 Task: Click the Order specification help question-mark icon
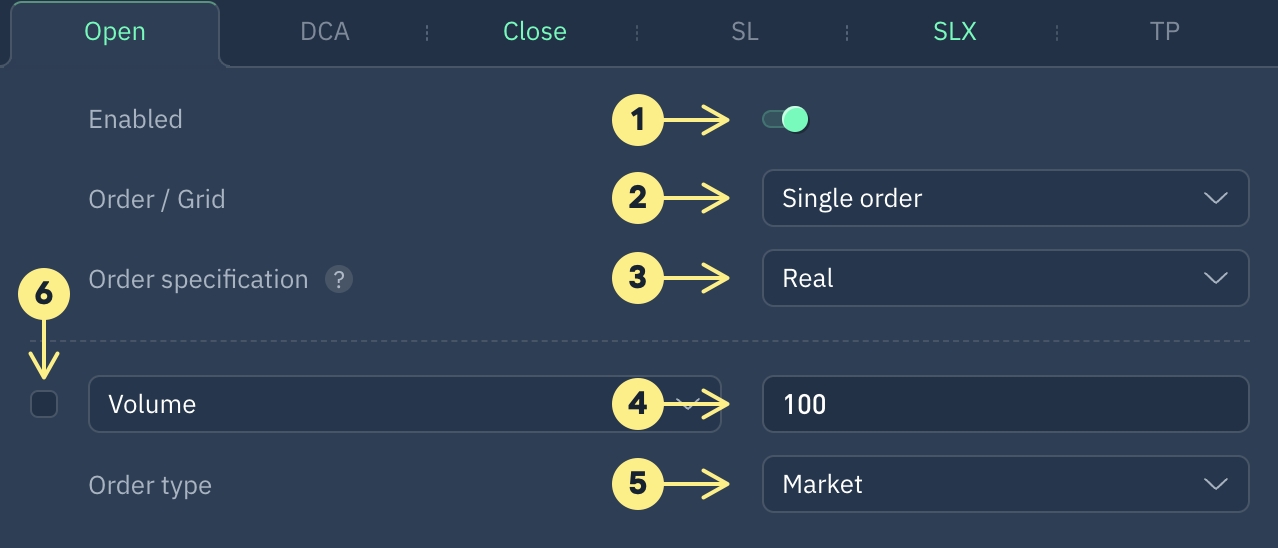click(x=339, y=280)
